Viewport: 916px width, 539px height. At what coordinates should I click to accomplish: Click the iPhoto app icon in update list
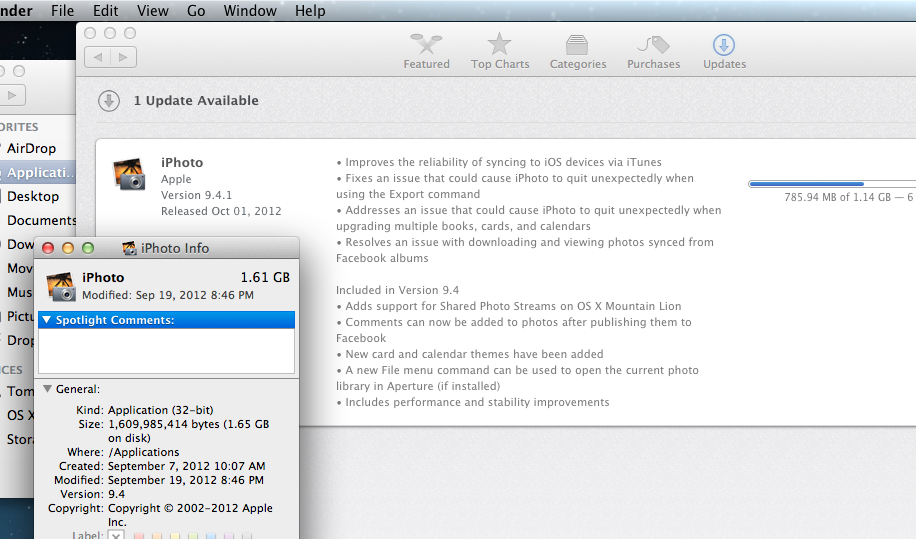(x=129, y=173)
